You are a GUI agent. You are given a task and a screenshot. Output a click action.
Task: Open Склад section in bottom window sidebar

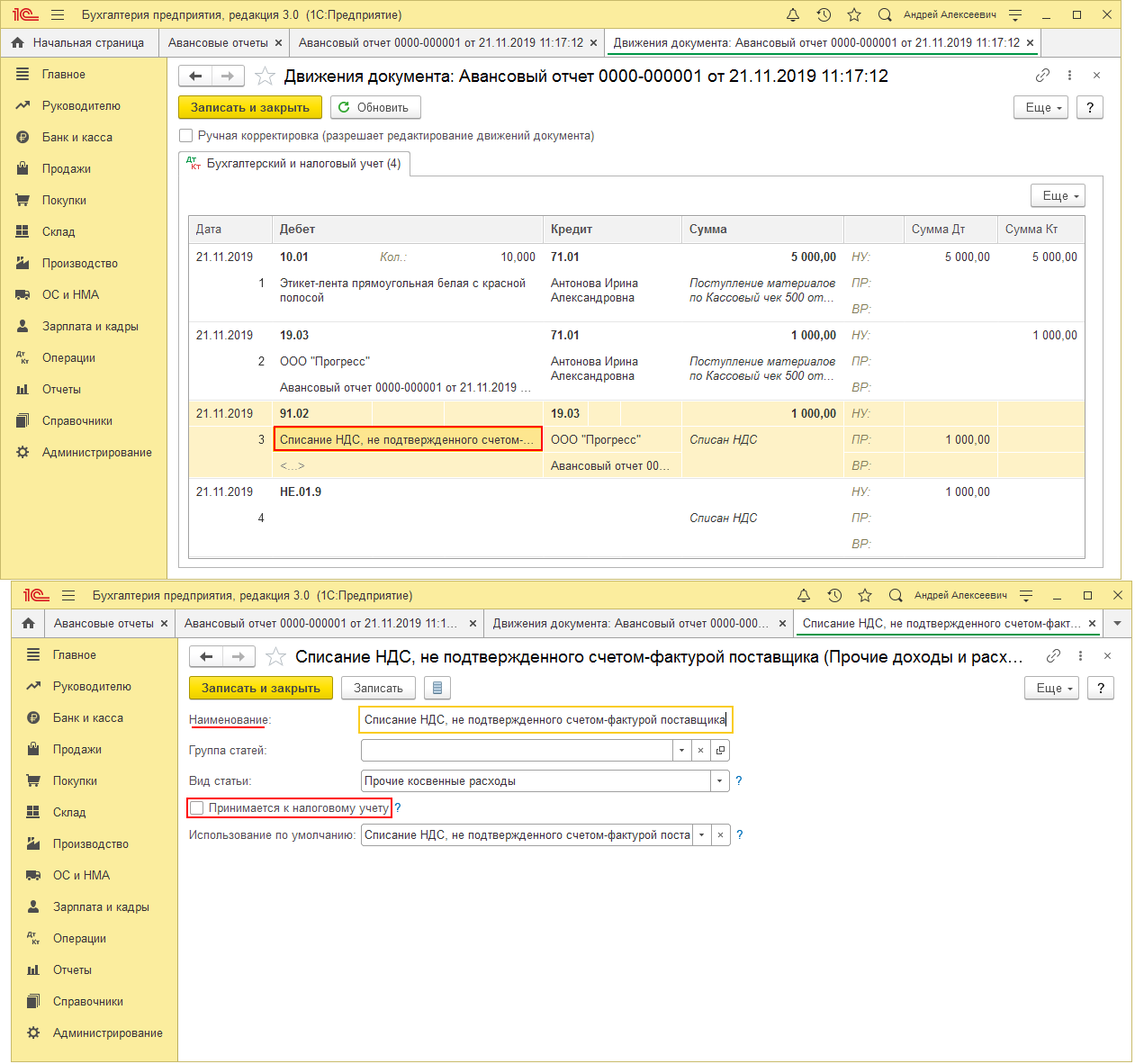click(x=69, y=812)
